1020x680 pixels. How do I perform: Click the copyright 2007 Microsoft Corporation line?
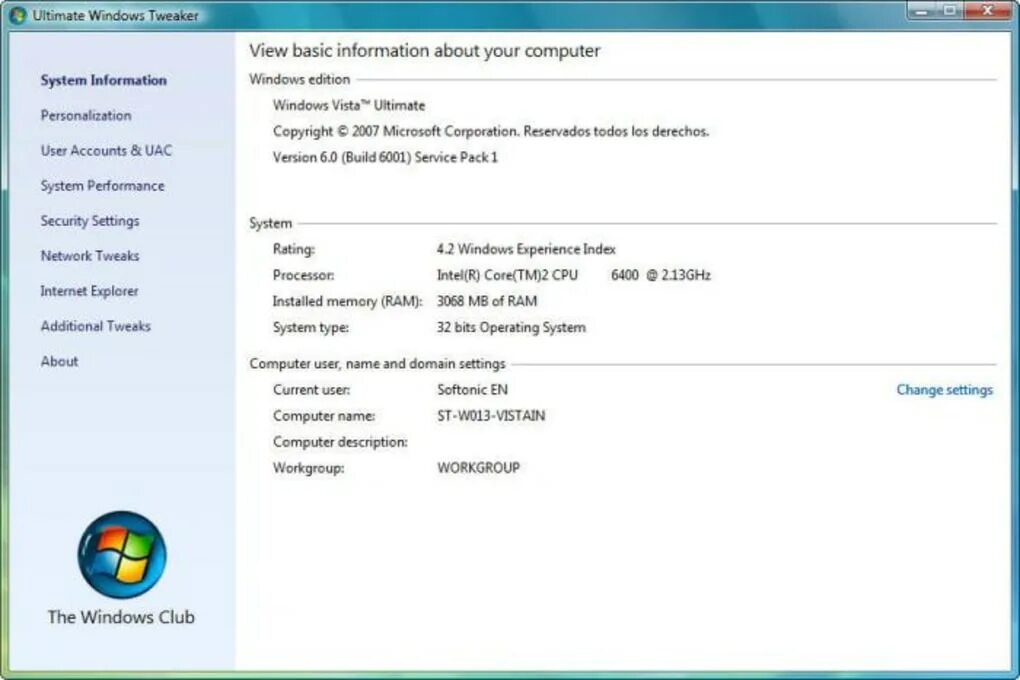pyautogui.click(x=490, y=131)
